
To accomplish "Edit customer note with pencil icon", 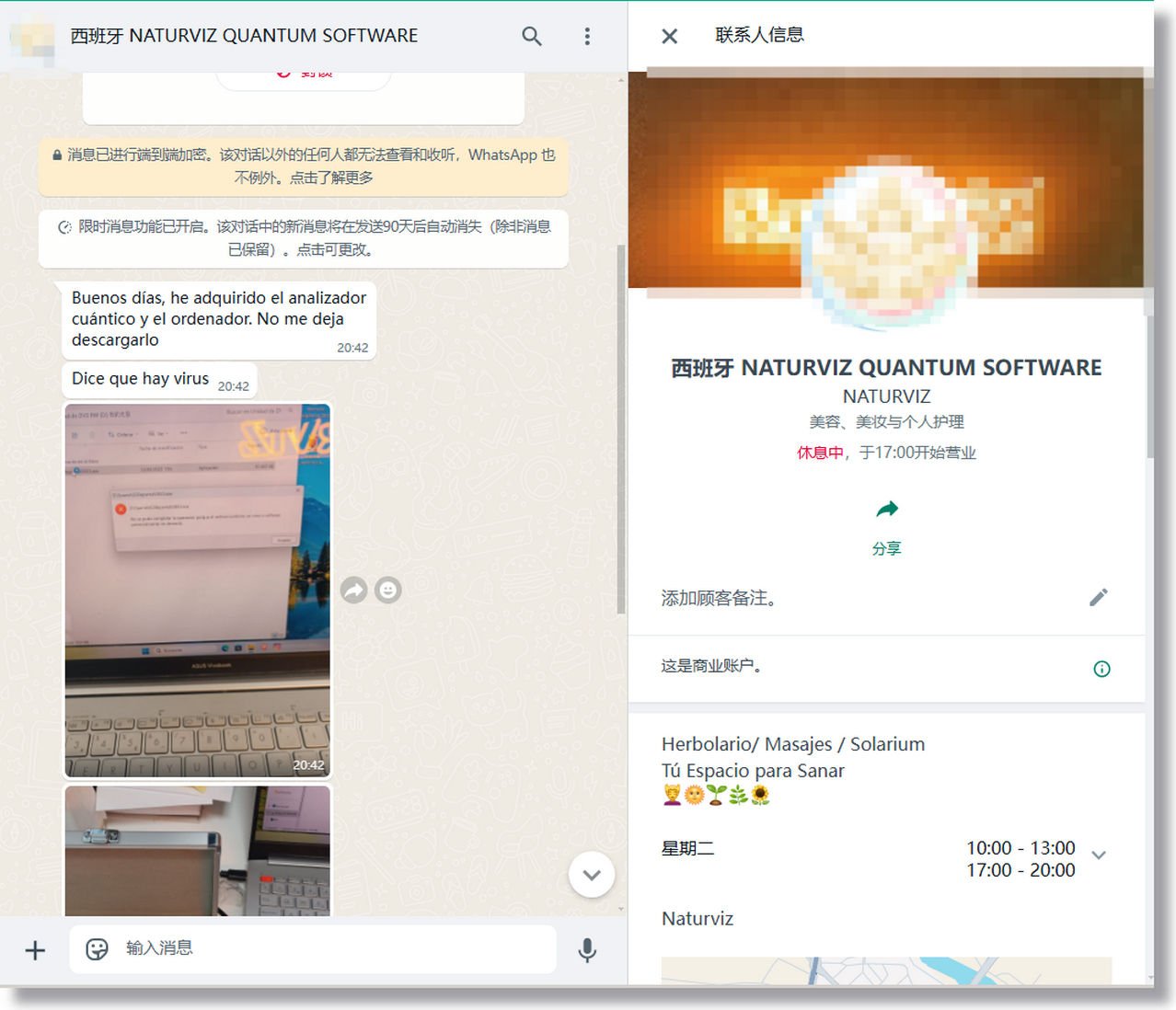I will [x=1099, y=598].
